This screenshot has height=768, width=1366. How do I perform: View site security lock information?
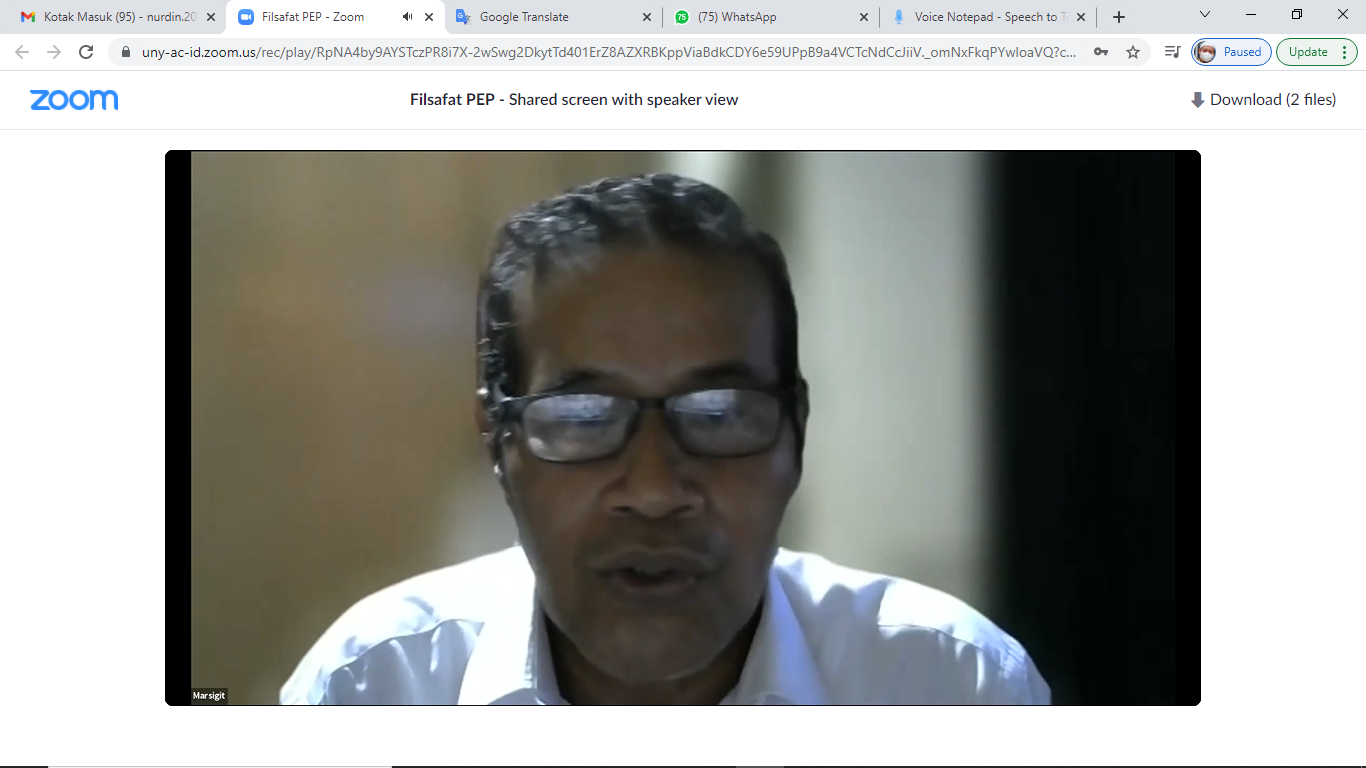click(126, 52)
